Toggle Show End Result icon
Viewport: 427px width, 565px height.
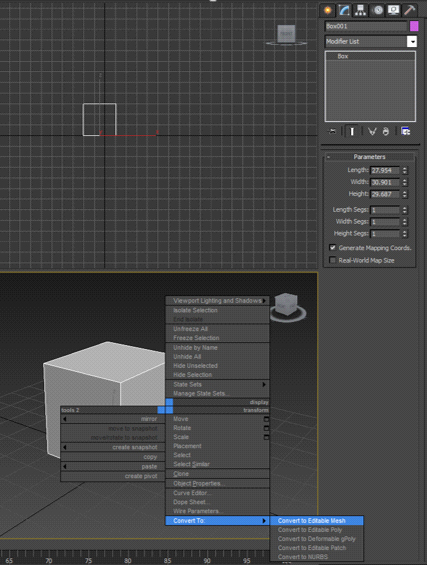pyautogui.click(x=352, y=132)
